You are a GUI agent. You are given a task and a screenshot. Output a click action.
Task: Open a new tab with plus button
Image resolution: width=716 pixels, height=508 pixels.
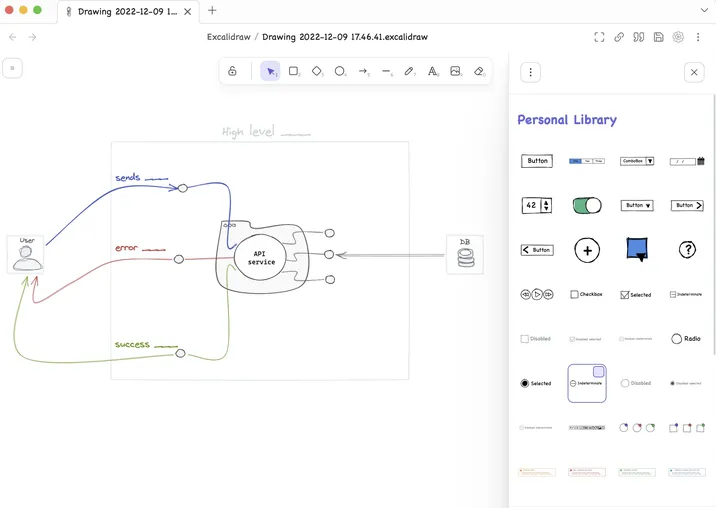[x=212, y=11]
